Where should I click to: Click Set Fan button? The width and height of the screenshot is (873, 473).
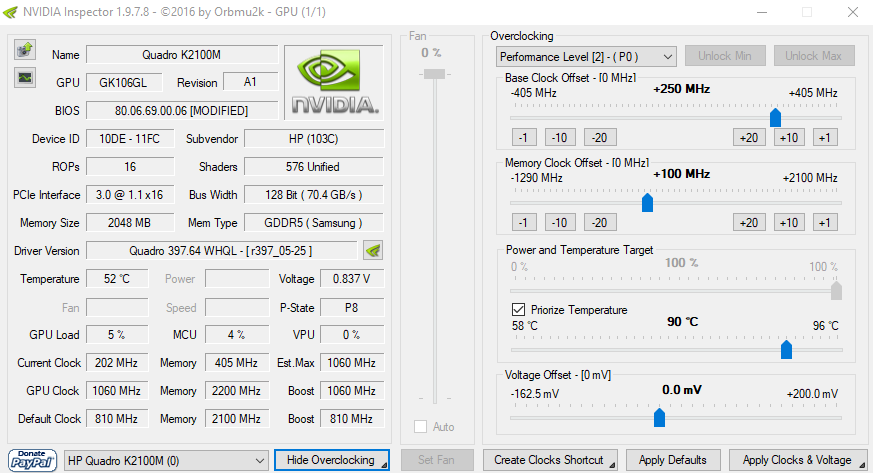pyautogui.click(x=437, y=460)
